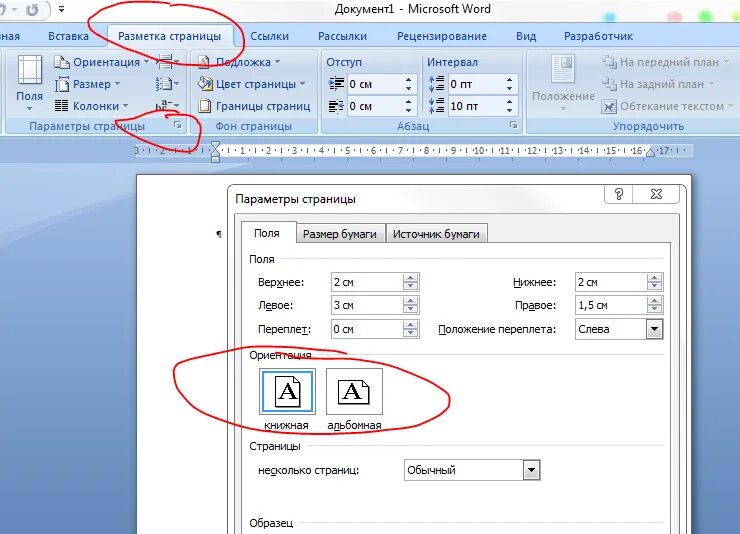Open Вид ribbon tab

[526, 36]
